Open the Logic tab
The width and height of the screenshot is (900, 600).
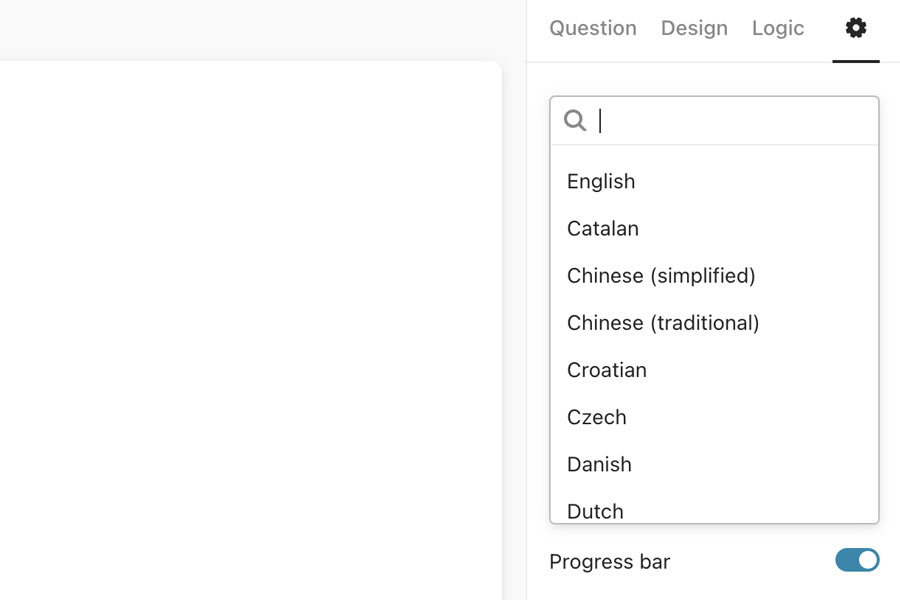(778, 28)
